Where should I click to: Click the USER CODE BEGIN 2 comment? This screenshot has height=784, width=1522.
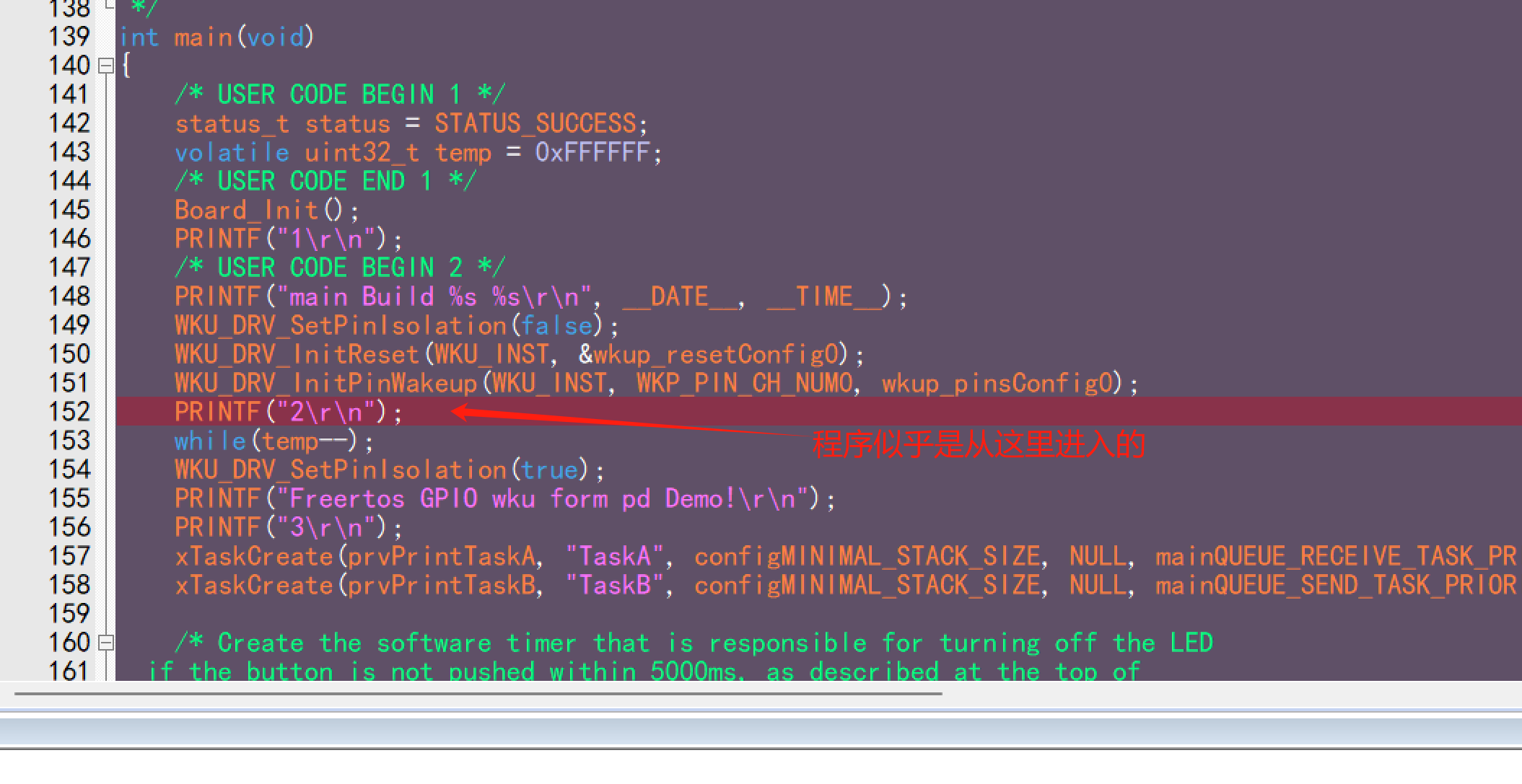[339, 268]
